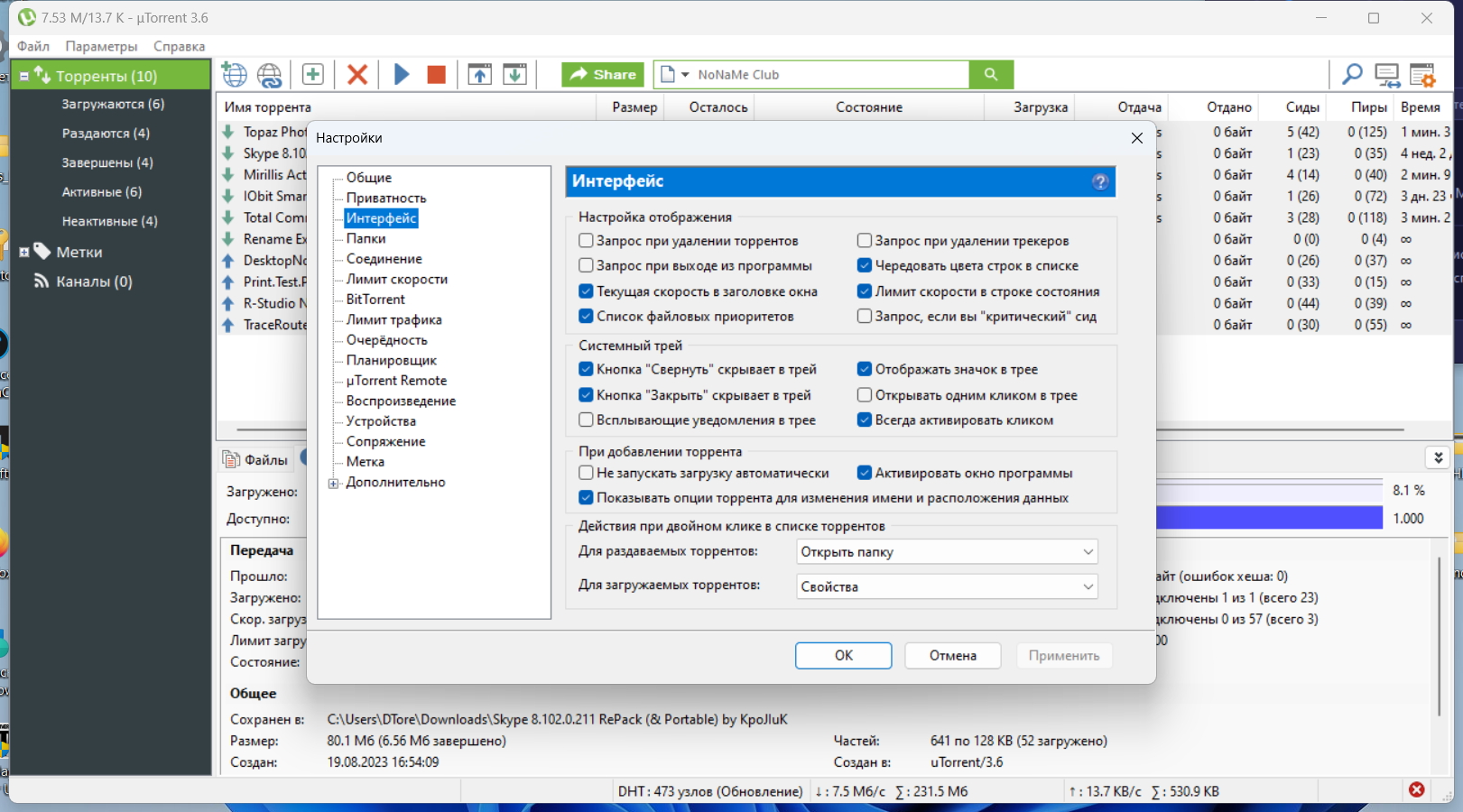
Task: Enable Всплывающие уведомления в трее checkbox
Action: [586, 420]
